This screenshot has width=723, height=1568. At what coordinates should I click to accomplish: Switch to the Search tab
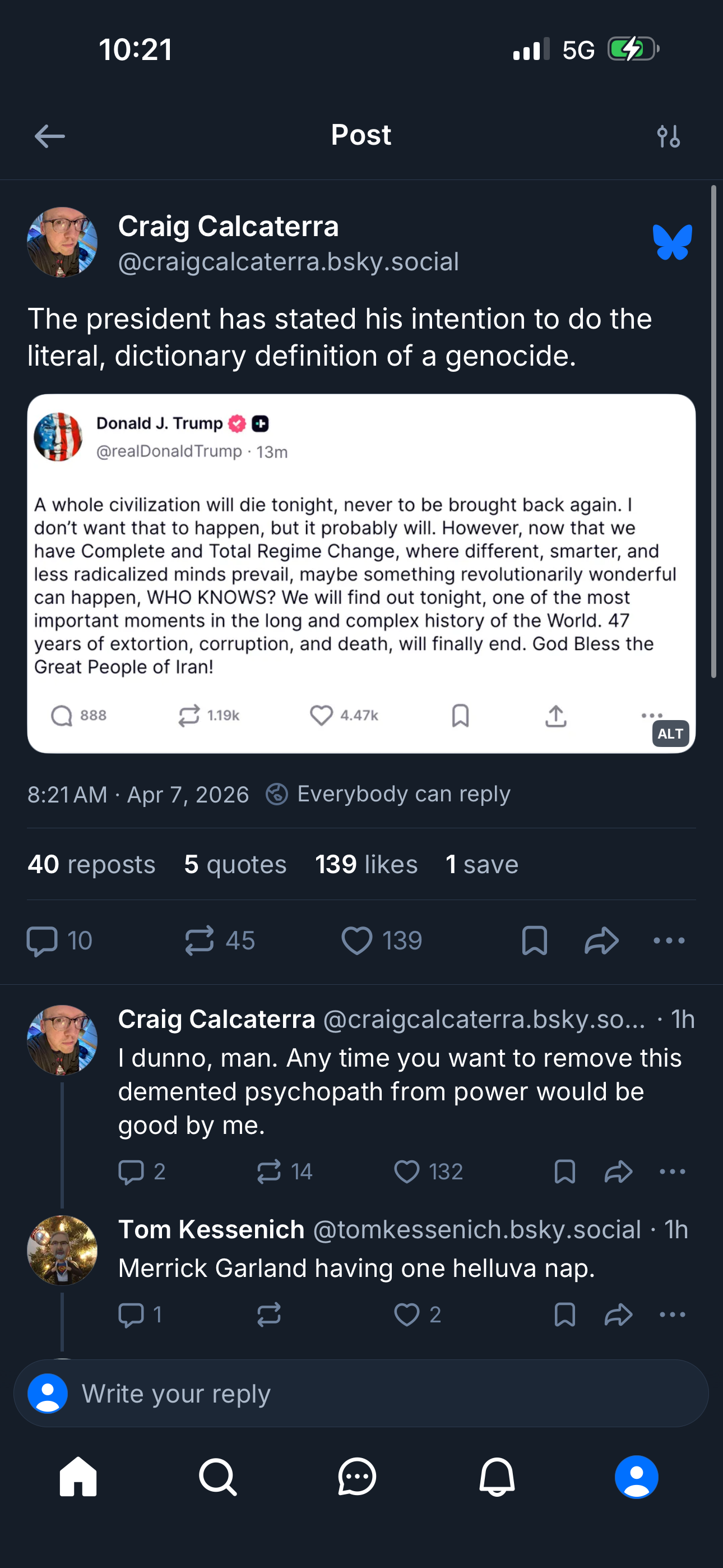(x=218, y=1477)
